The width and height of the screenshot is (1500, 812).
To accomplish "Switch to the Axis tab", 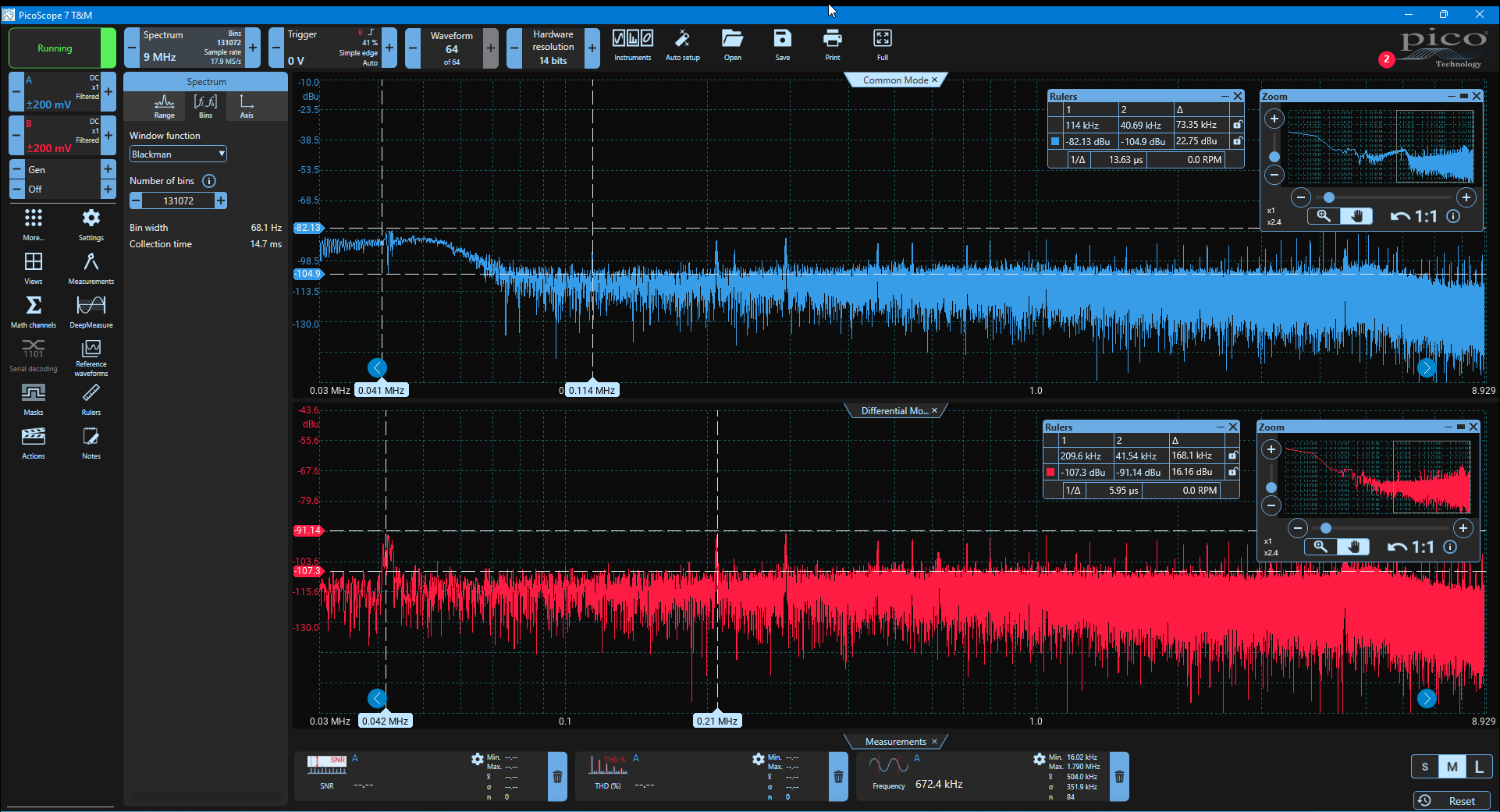I will (x=247, y=106).
